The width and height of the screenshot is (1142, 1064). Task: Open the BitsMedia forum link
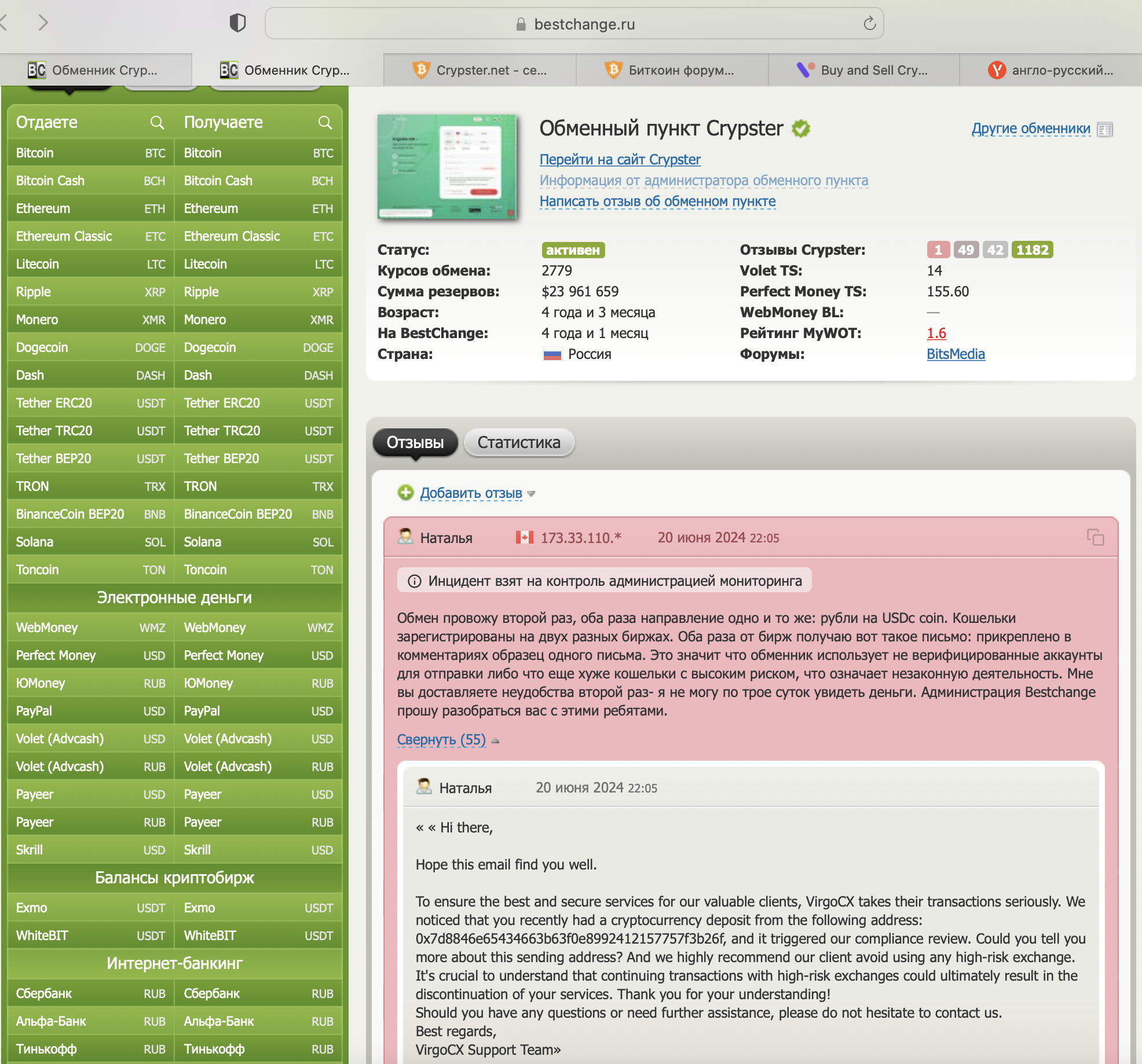pyautogui.click(x=956, y=354)
